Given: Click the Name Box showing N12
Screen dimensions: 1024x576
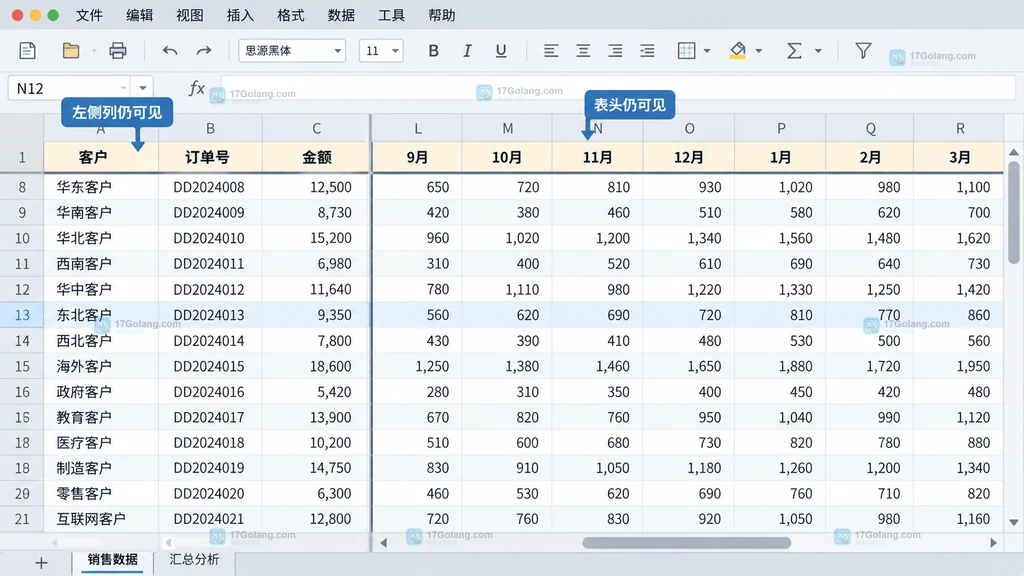Looking at the screenshot, I should coord(69,88).
